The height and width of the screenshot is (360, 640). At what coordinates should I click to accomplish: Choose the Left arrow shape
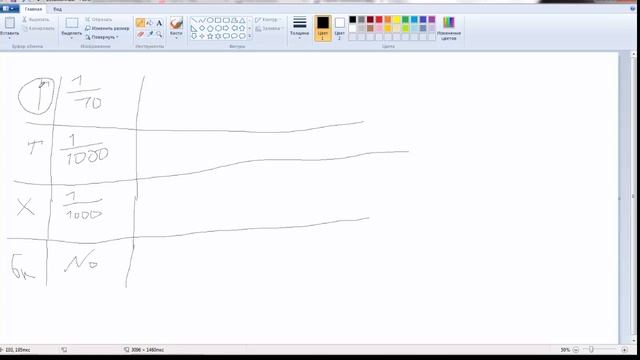(x=235, y=28)
